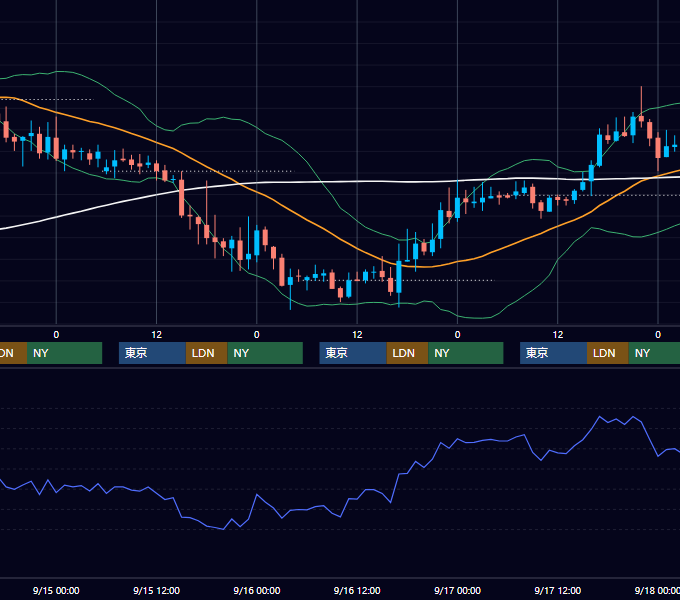680x600 pixels.
Task: Click the 9/16 00:00 date label
Action: [257, 590]
